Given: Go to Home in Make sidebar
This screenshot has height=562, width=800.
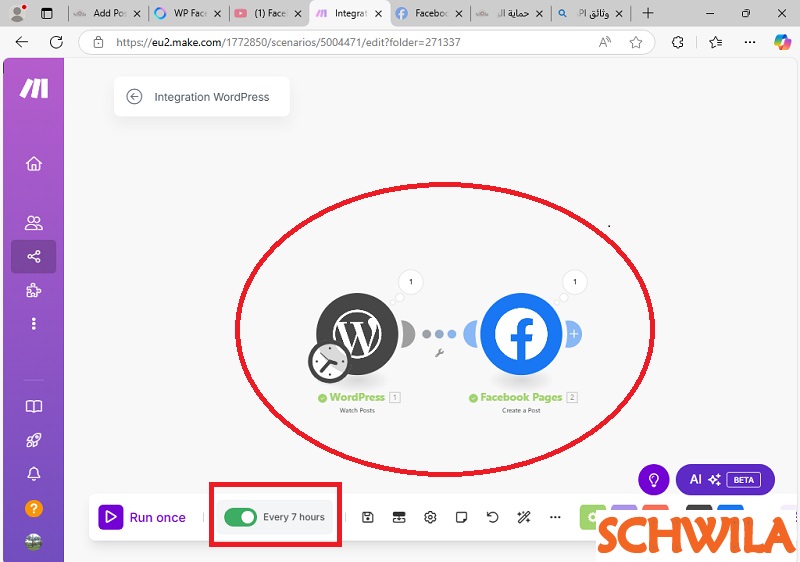Looking at the screenshot, I should [x=34, y=164].
